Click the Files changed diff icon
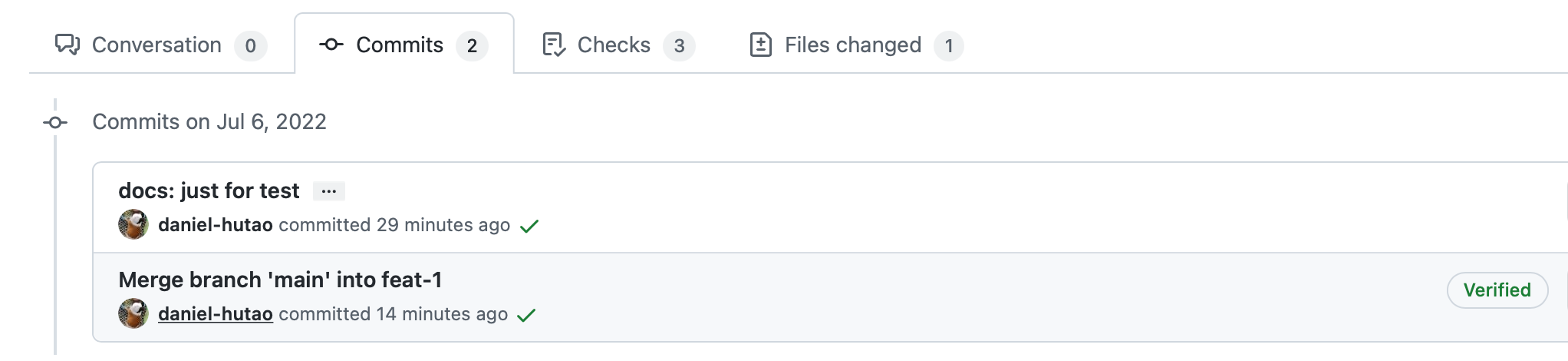This screenshot has height=361, width=1568. coord(760,45)
